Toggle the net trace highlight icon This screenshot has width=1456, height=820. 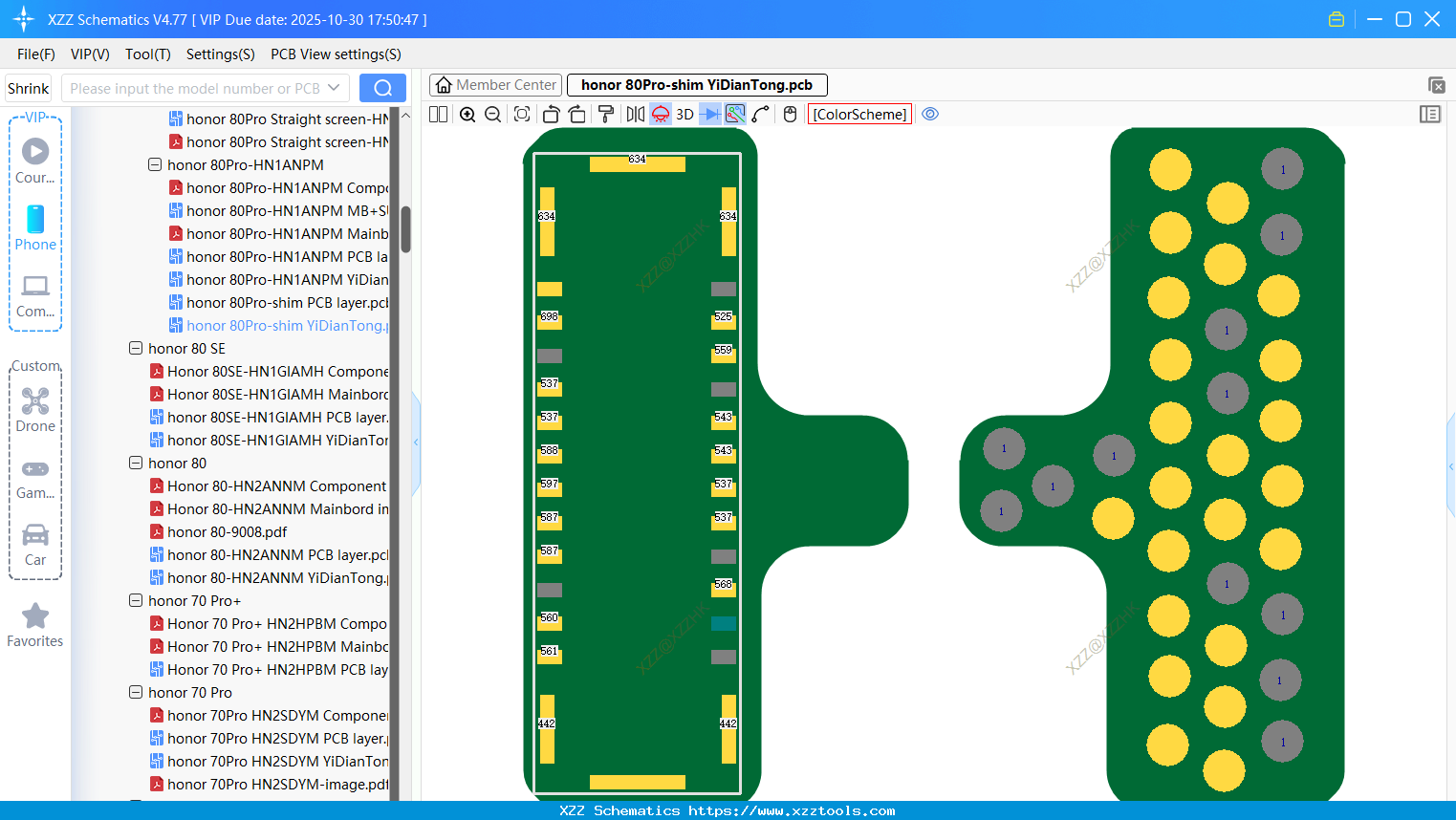(x=735, y=114)
